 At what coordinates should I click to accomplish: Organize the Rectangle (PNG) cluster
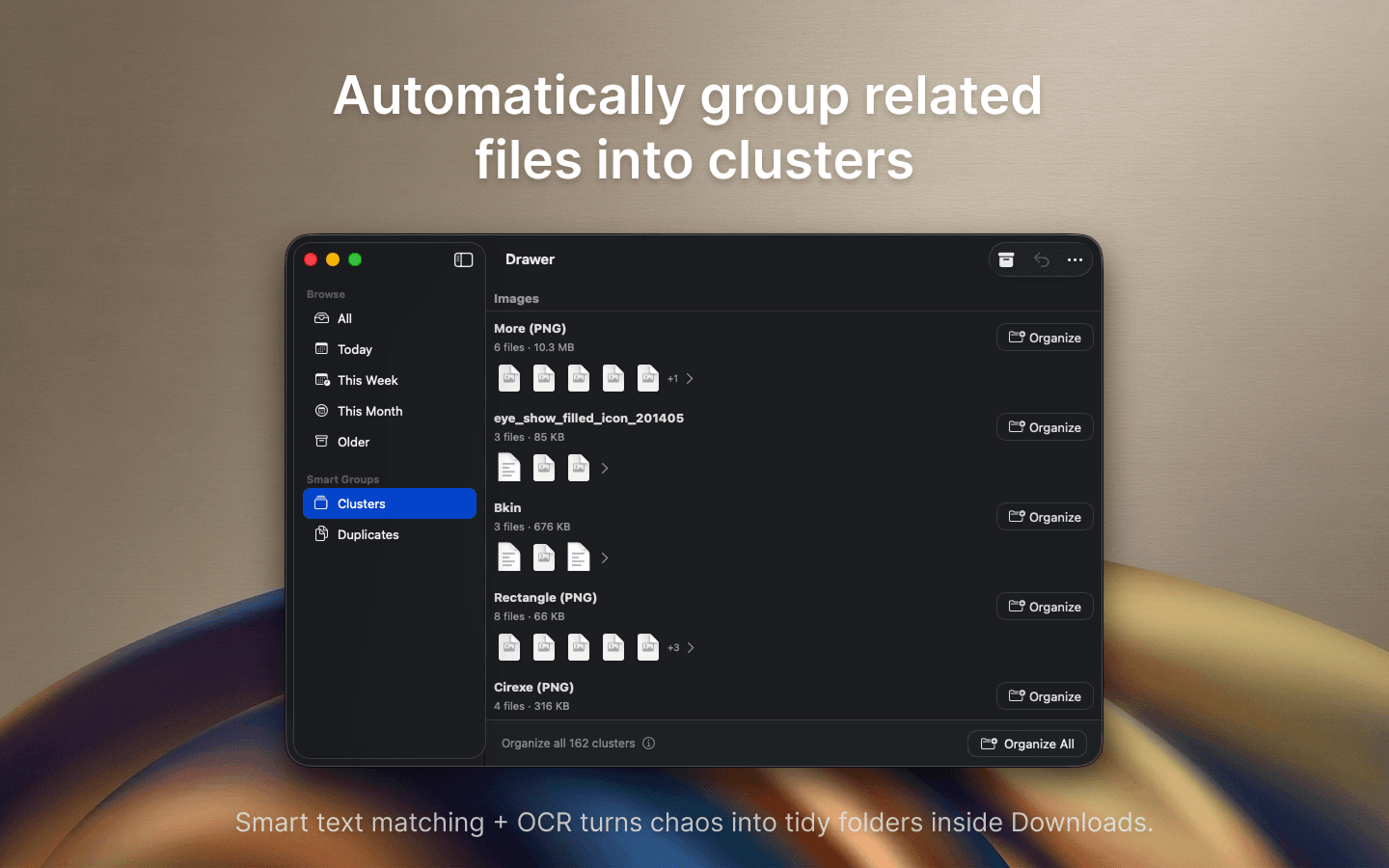coord(1045,607)
